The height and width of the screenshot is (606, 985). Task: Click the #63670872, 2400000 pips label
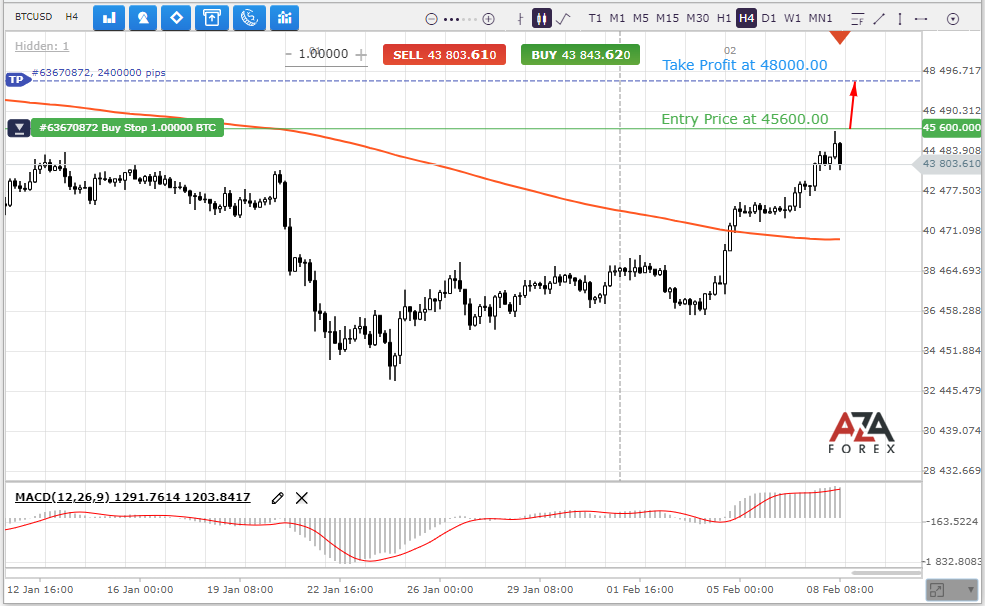(x=99, y=72)
